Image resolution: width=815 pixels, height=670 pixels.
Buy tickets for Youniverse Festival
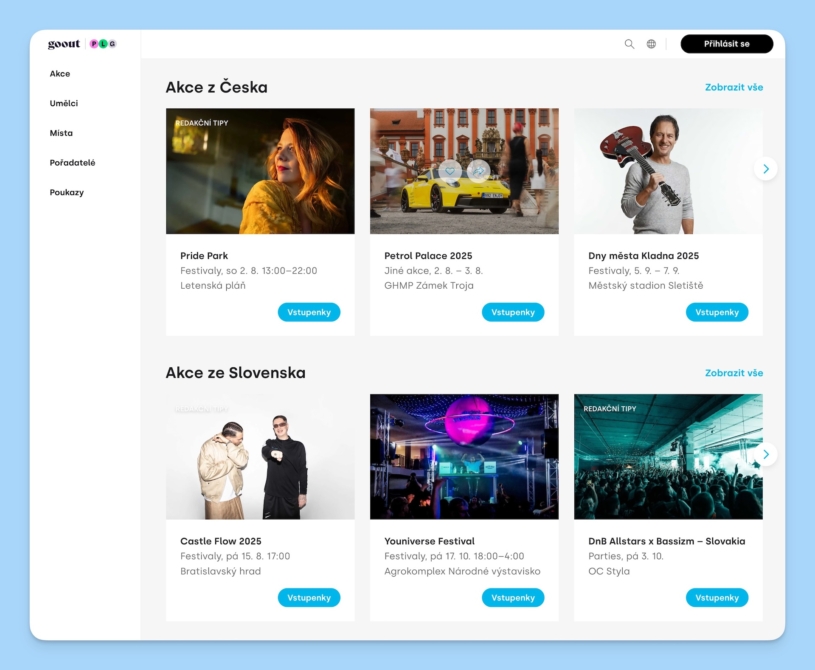click(x=513, y=597)
